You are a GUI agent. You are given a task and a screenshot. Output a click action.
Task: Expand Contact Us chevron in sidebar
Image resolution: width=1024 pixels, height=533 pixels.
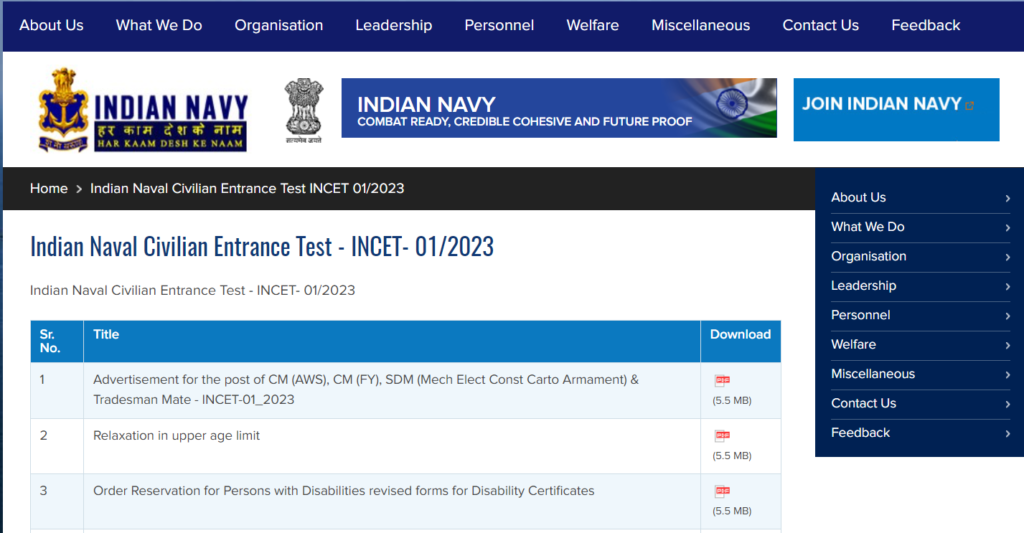pos(1008,404)
